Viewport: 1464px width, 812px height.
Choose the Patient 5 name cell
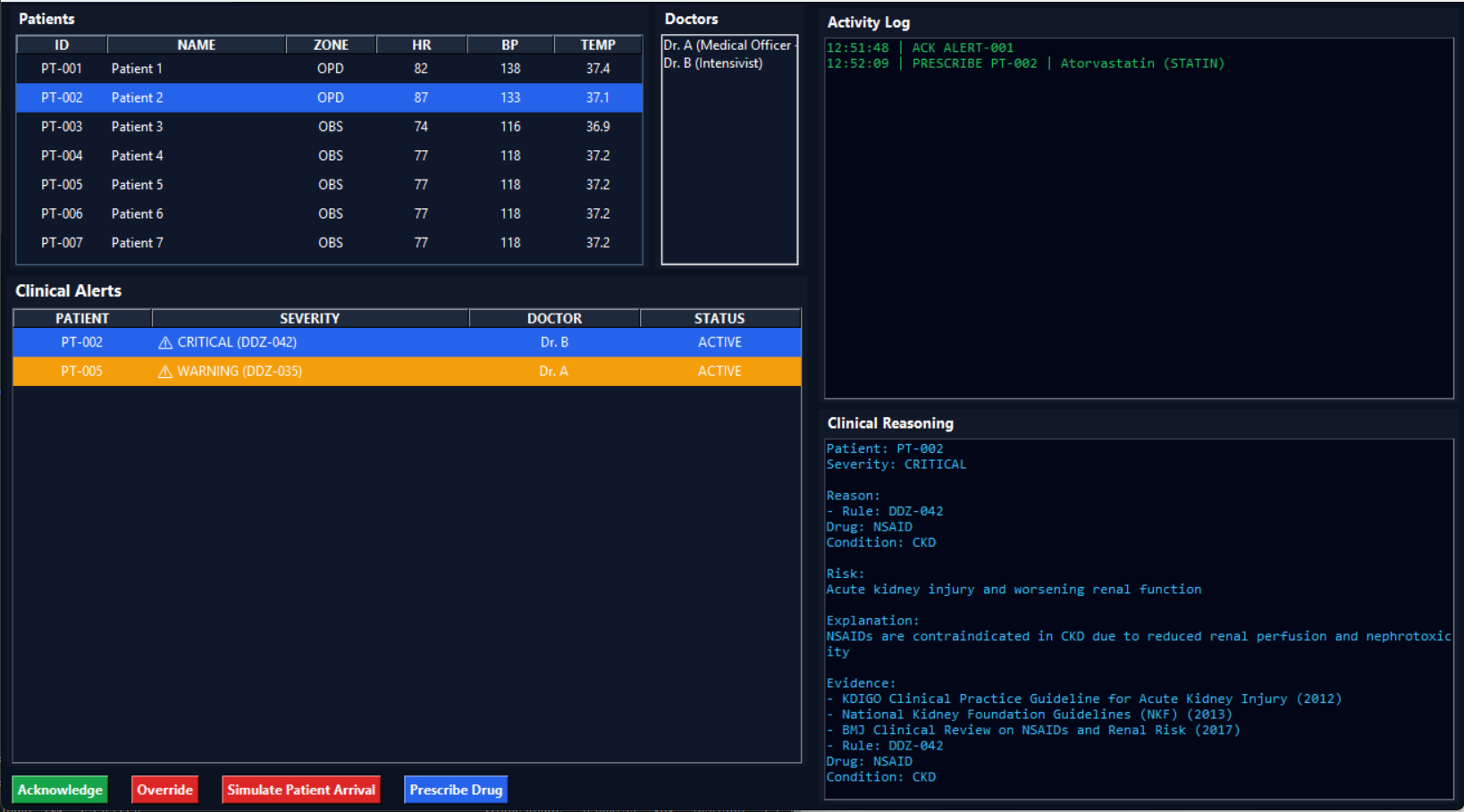tap(138, 185)
